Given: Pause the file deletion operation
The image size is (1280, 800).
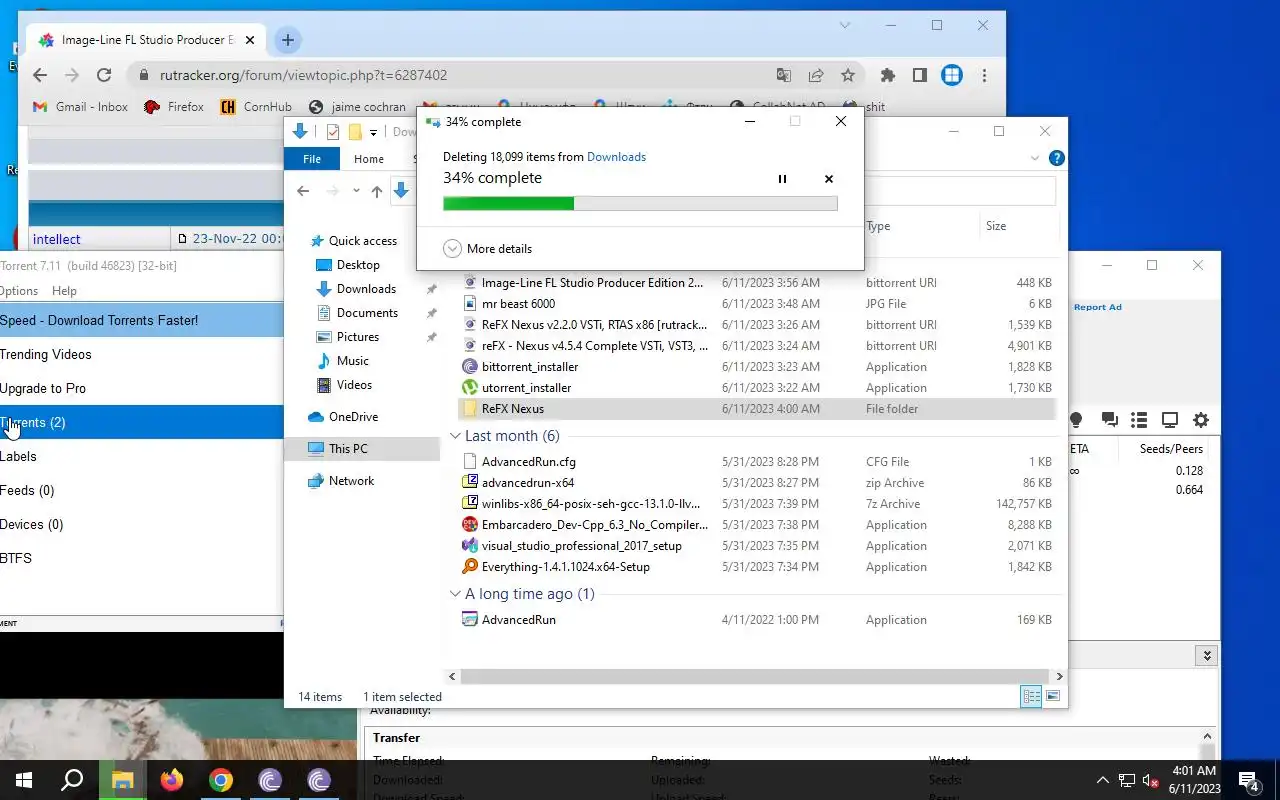Looking at the screenshot, I should coord(782,179).
